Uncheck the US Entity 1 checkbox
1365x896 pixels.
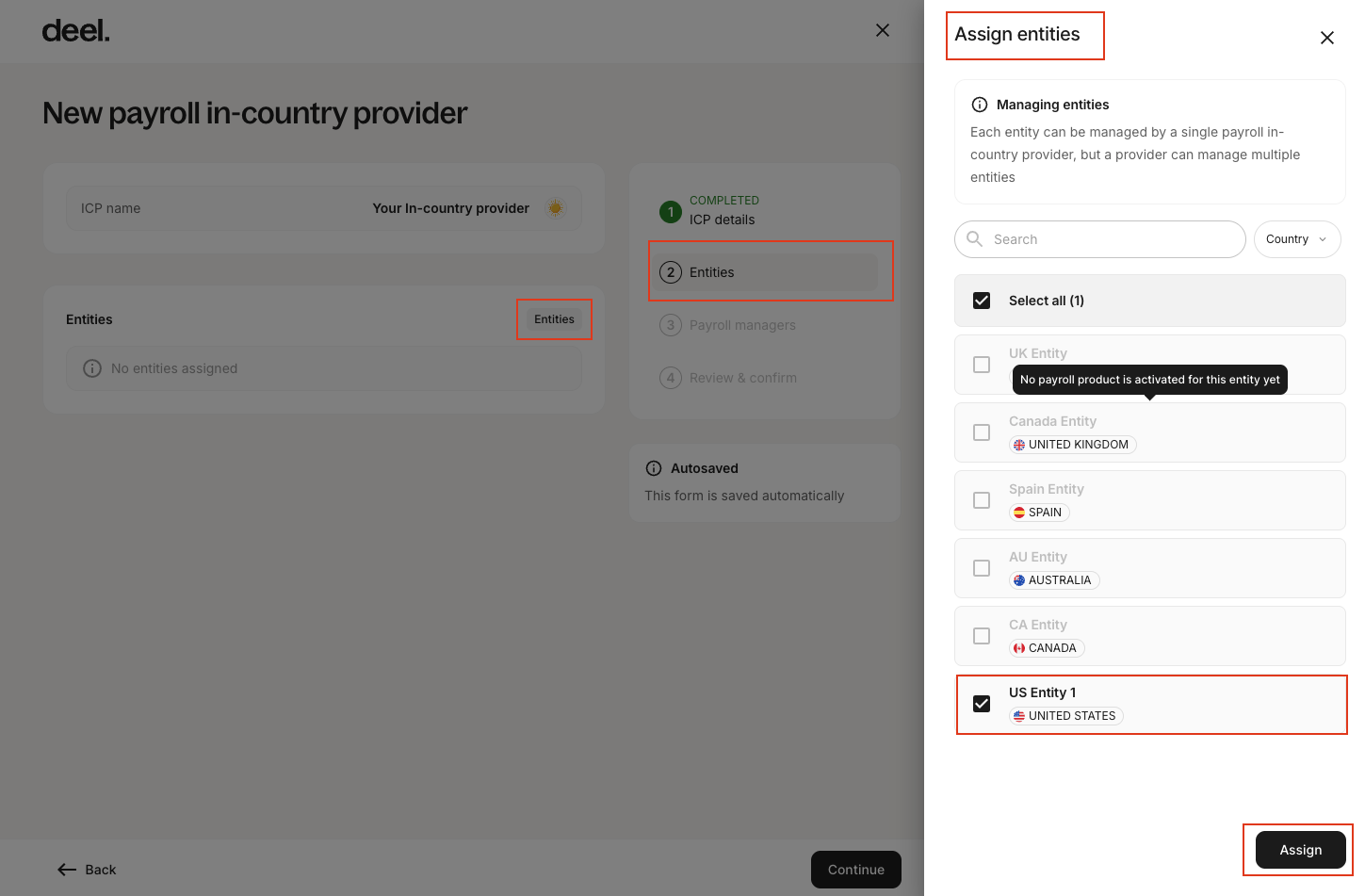tap(982, 704)
